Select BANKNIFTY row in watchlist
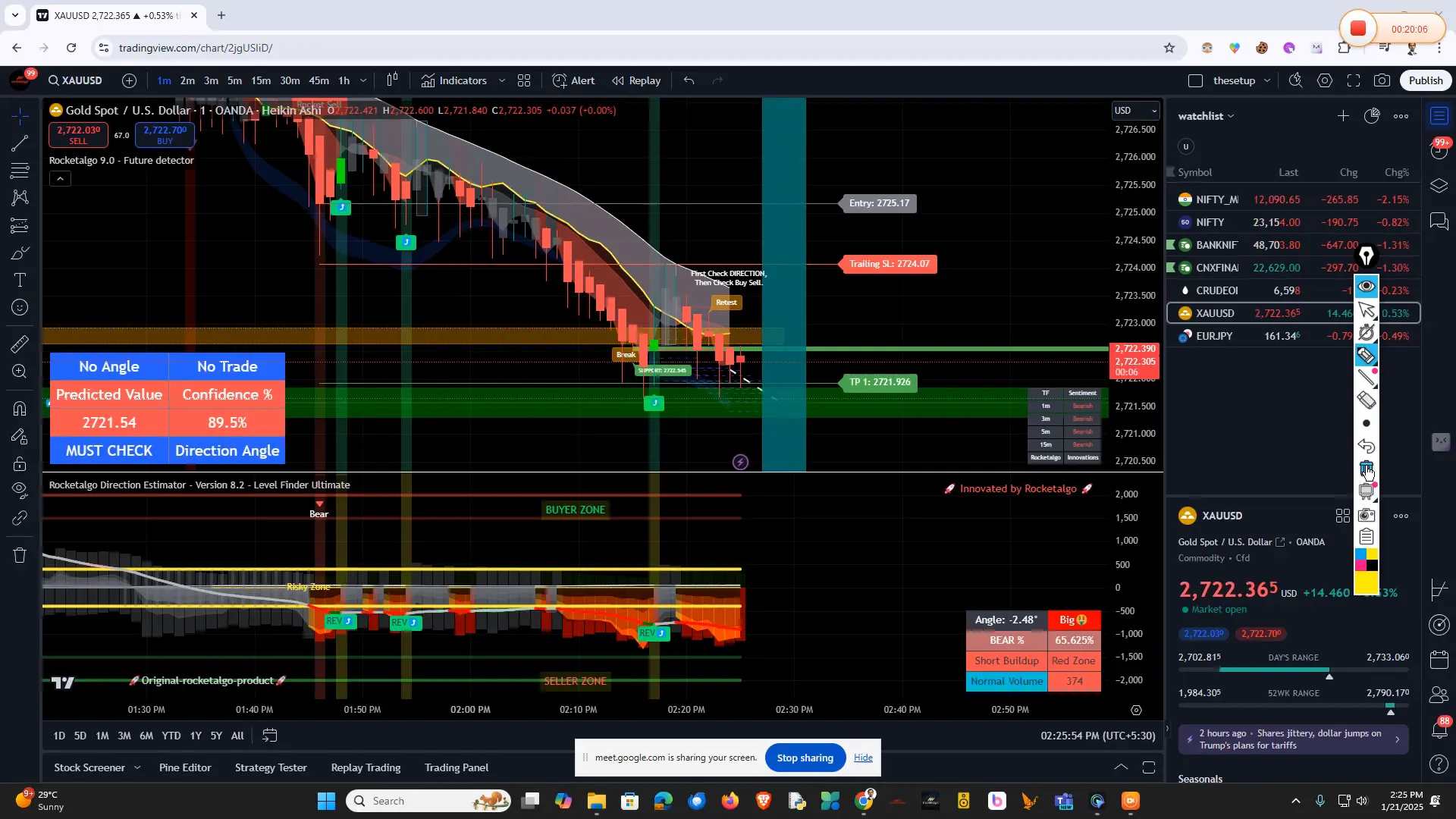 [1293, 245]
